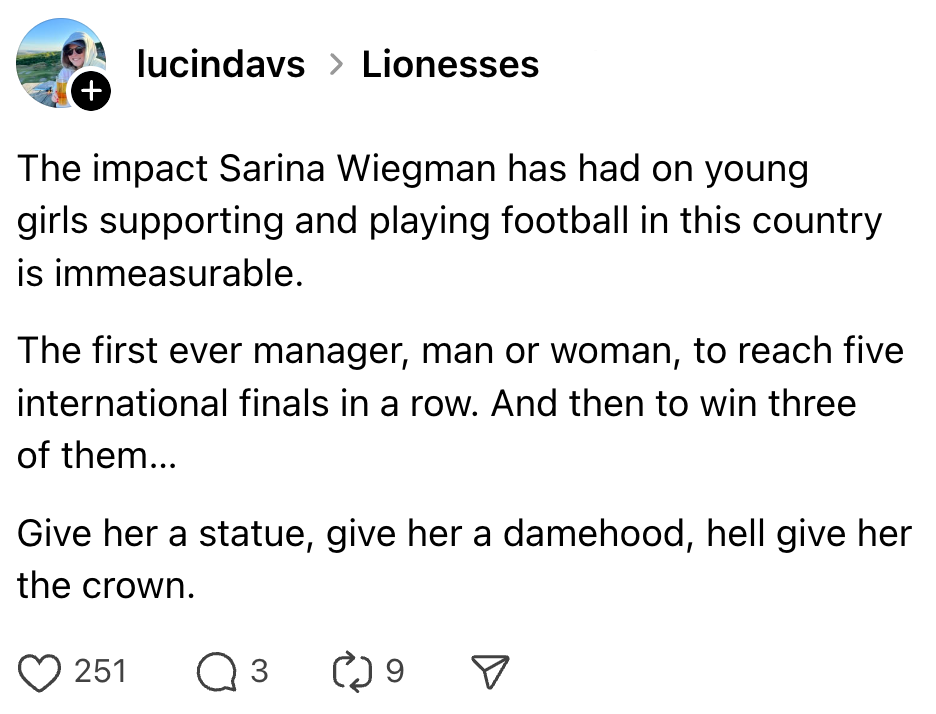Image resolution: width=936 pixels, height=714 pixels.
Task: Click the words 'of them…' in the post
Action: (x=95, y=455)
